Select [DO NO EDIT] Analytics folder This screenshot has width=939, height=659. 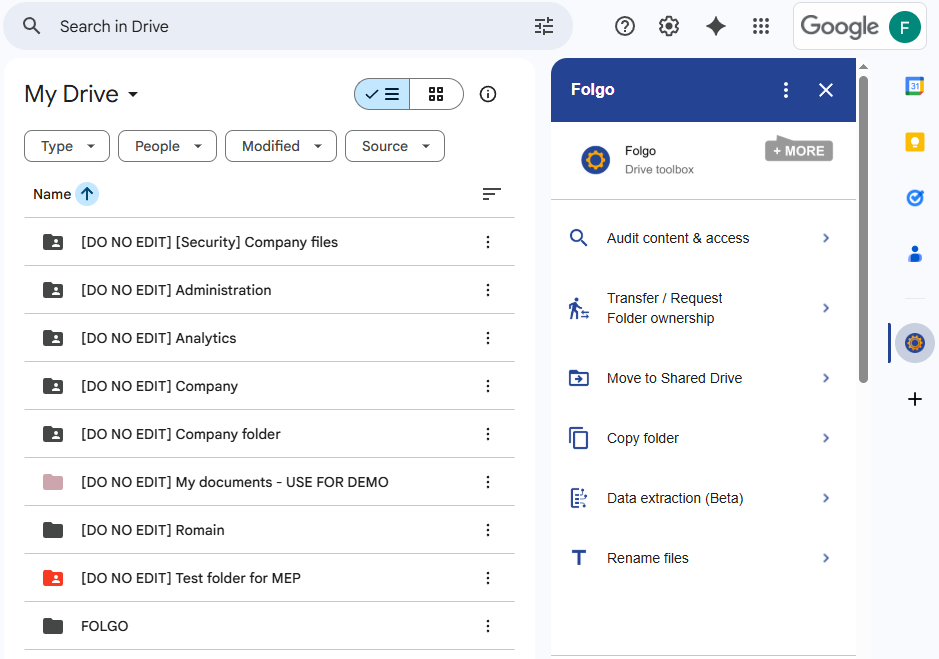tap(269, 338)
